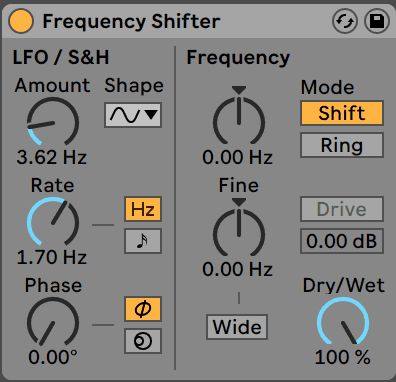Click the 100 % Dry/Wet value

coord(343,357)
